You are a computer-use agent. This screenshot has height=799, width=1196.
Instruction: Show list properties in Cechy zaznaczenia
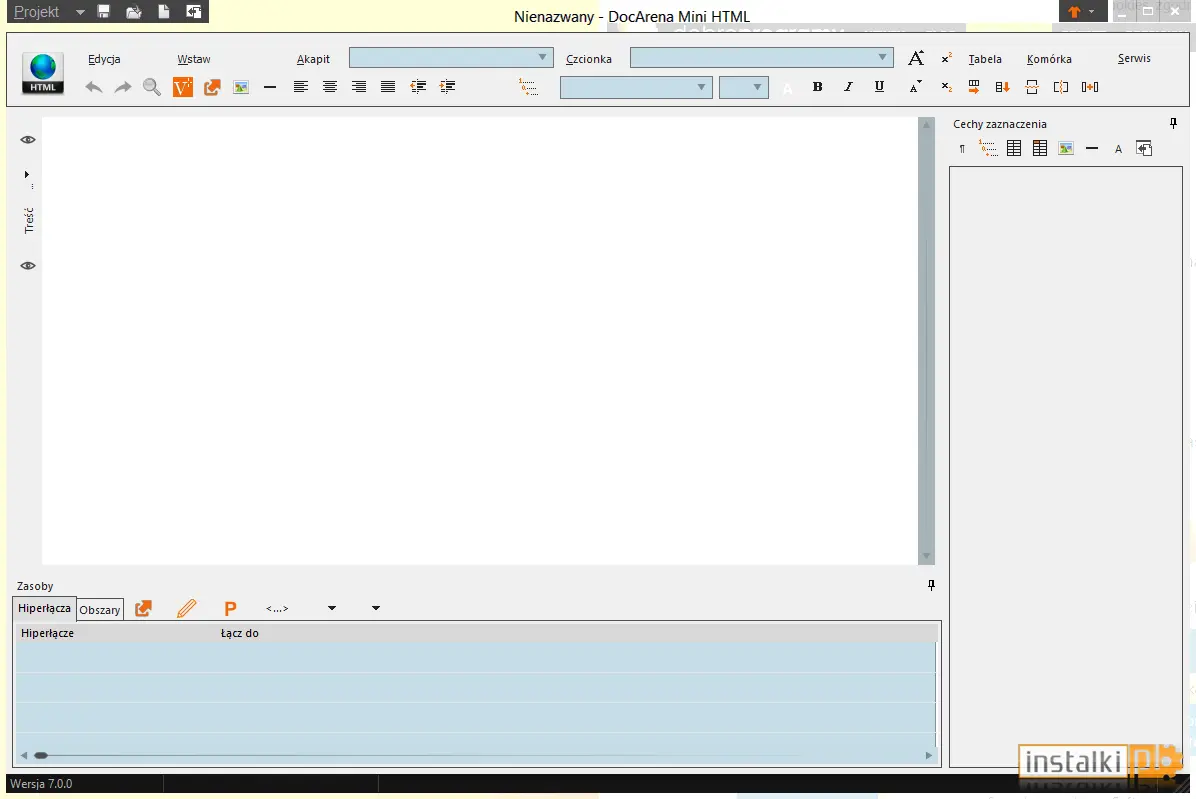988,148
